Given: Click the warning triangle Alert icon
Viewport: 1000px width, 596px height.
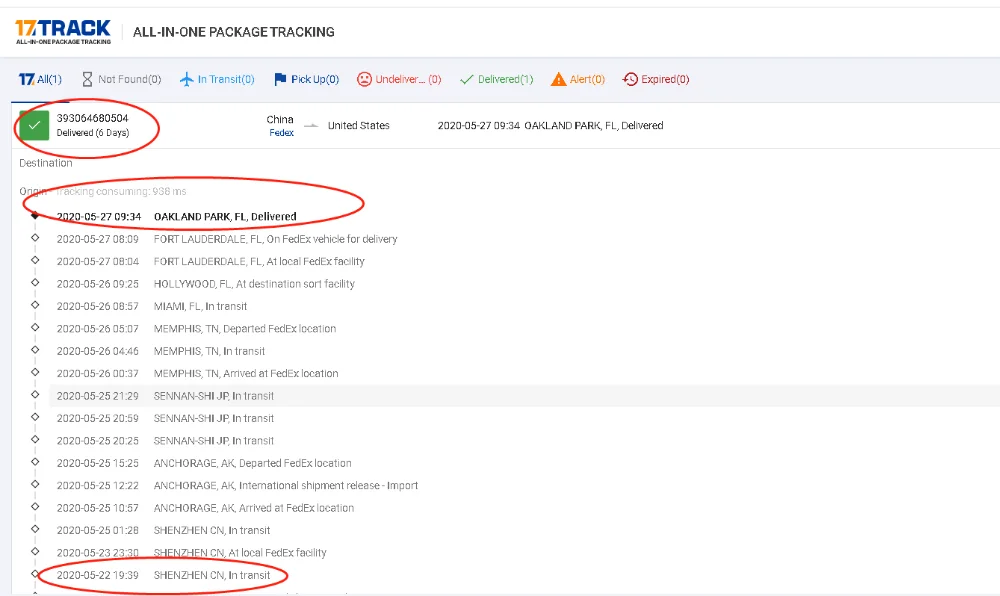Looking at the screenshot, I should click(558, 79).
